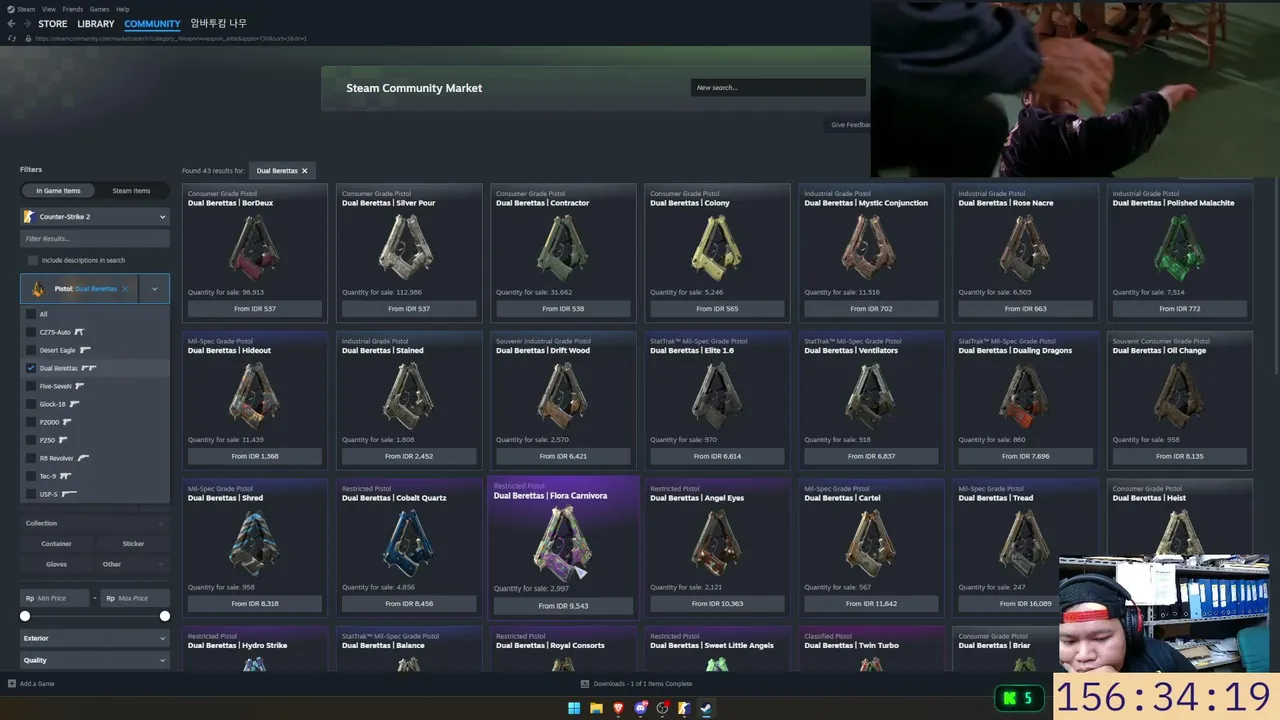Open the Games menu
Screen dimensions: 1280x720
(100, 9)
